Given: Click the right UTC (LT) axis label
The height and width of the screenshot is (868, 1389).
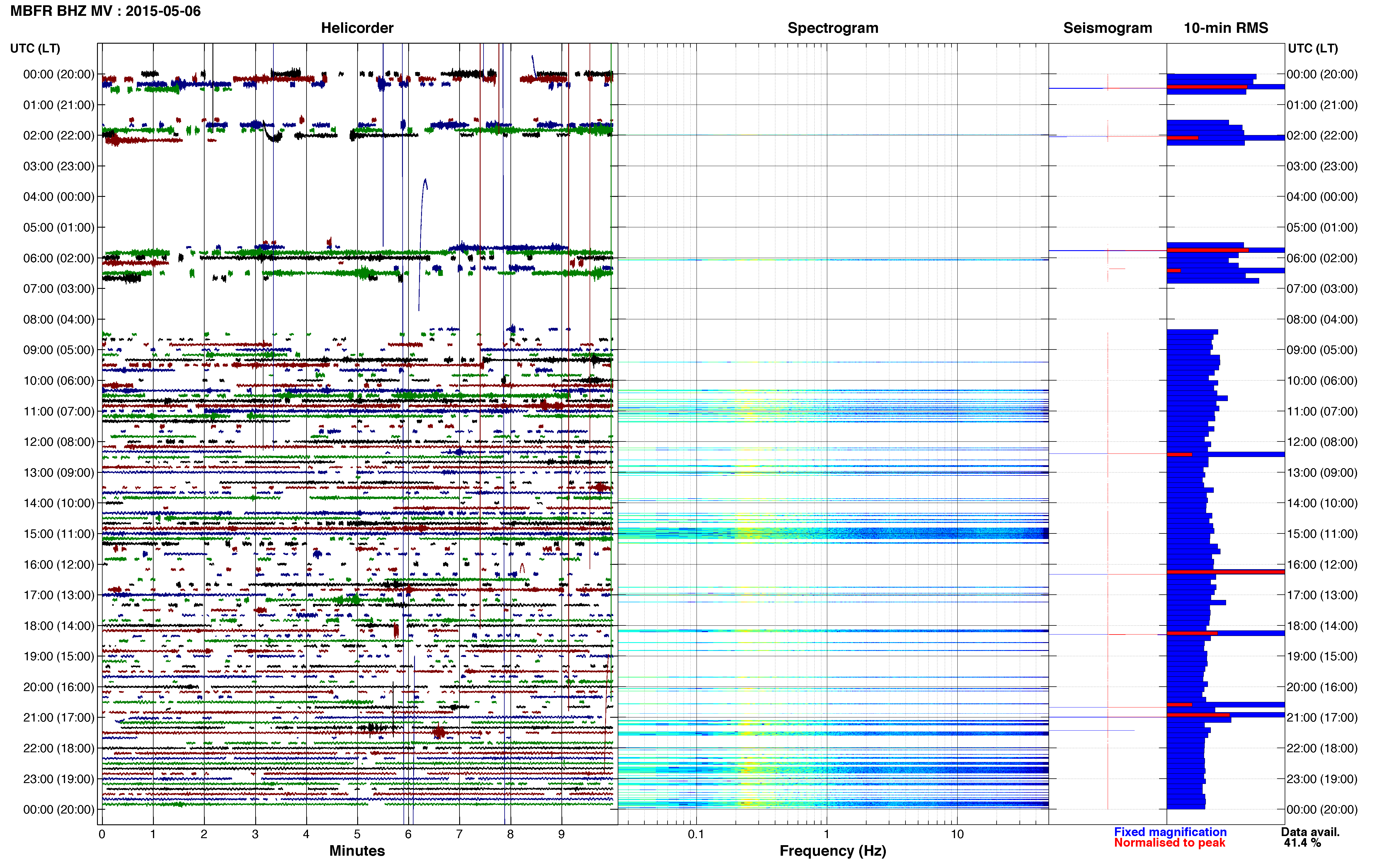Looking at the screenshot, I should (1313, 48).
